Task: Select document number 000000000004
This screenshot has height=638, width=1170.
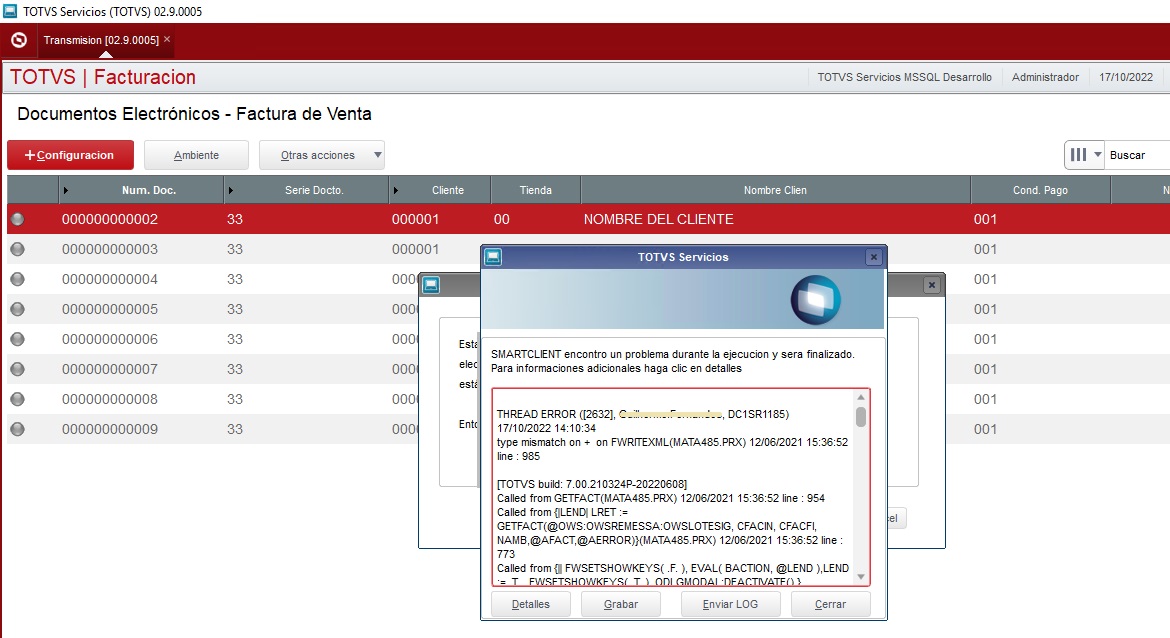Action: tap(110, 279)
